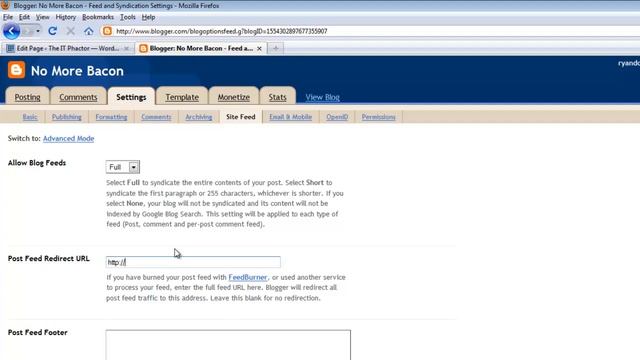The width and height of the screenshot is (640, 360).
Task: Go to Formatting settings sub-tab
Action: click(111, 117)
